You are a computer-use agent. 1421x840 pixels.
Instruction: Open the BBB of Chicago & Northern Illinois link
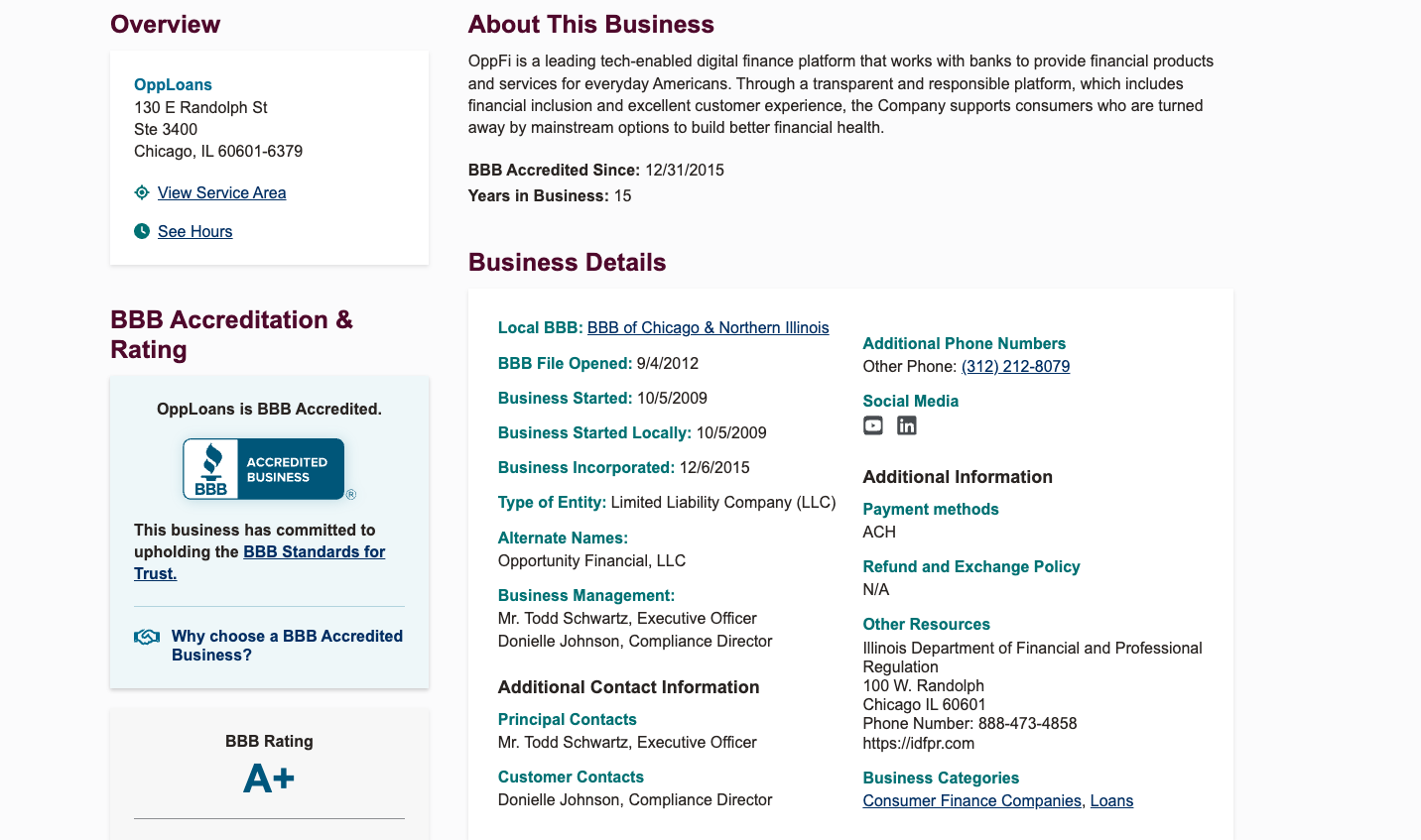pyautogui.click(x=708, y=327)
